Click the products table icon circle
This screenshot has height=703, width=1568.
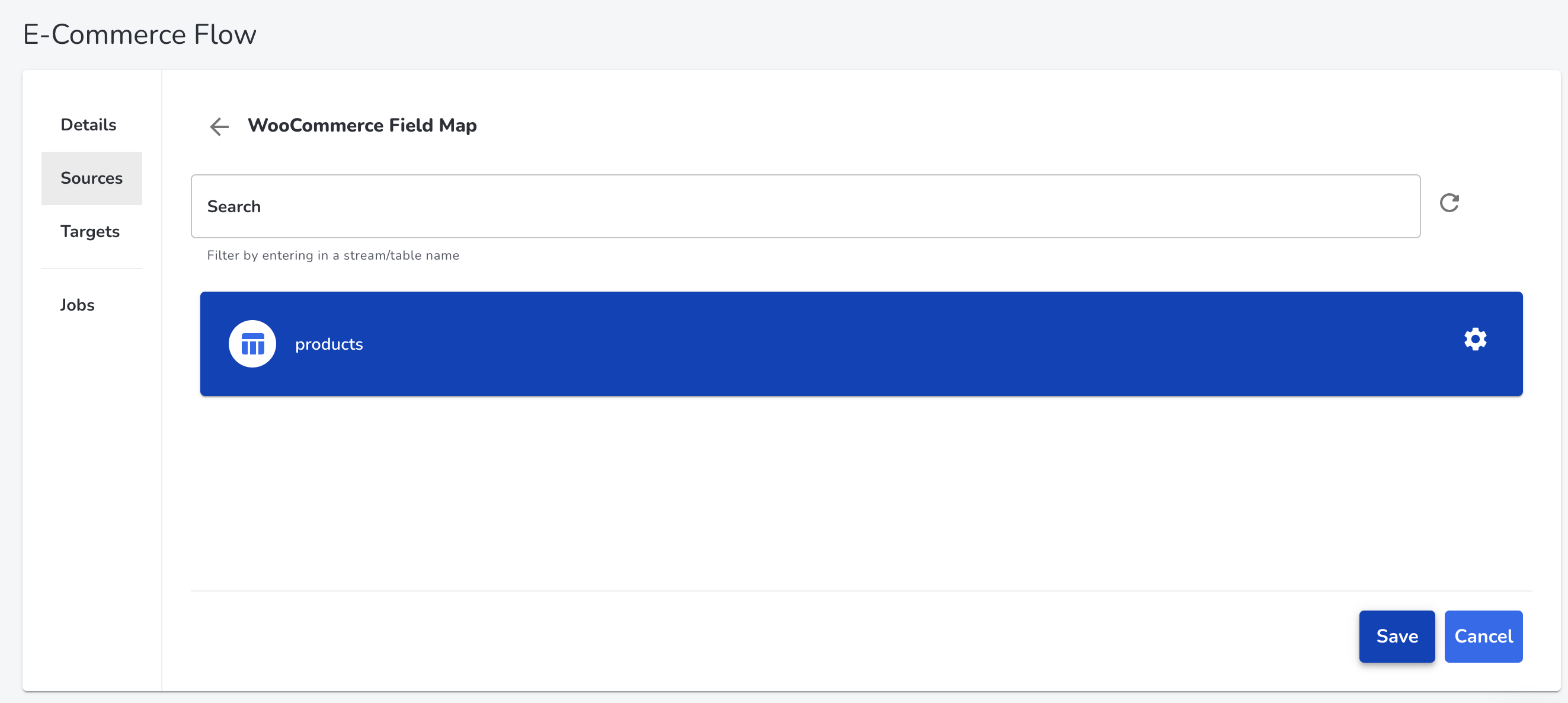(252, 344)
